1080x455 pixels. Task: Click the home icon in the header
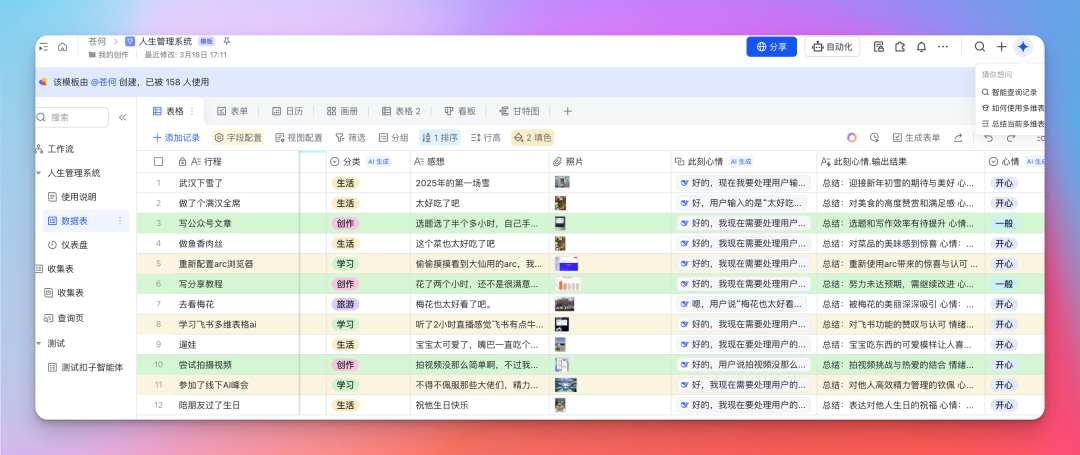62,46
